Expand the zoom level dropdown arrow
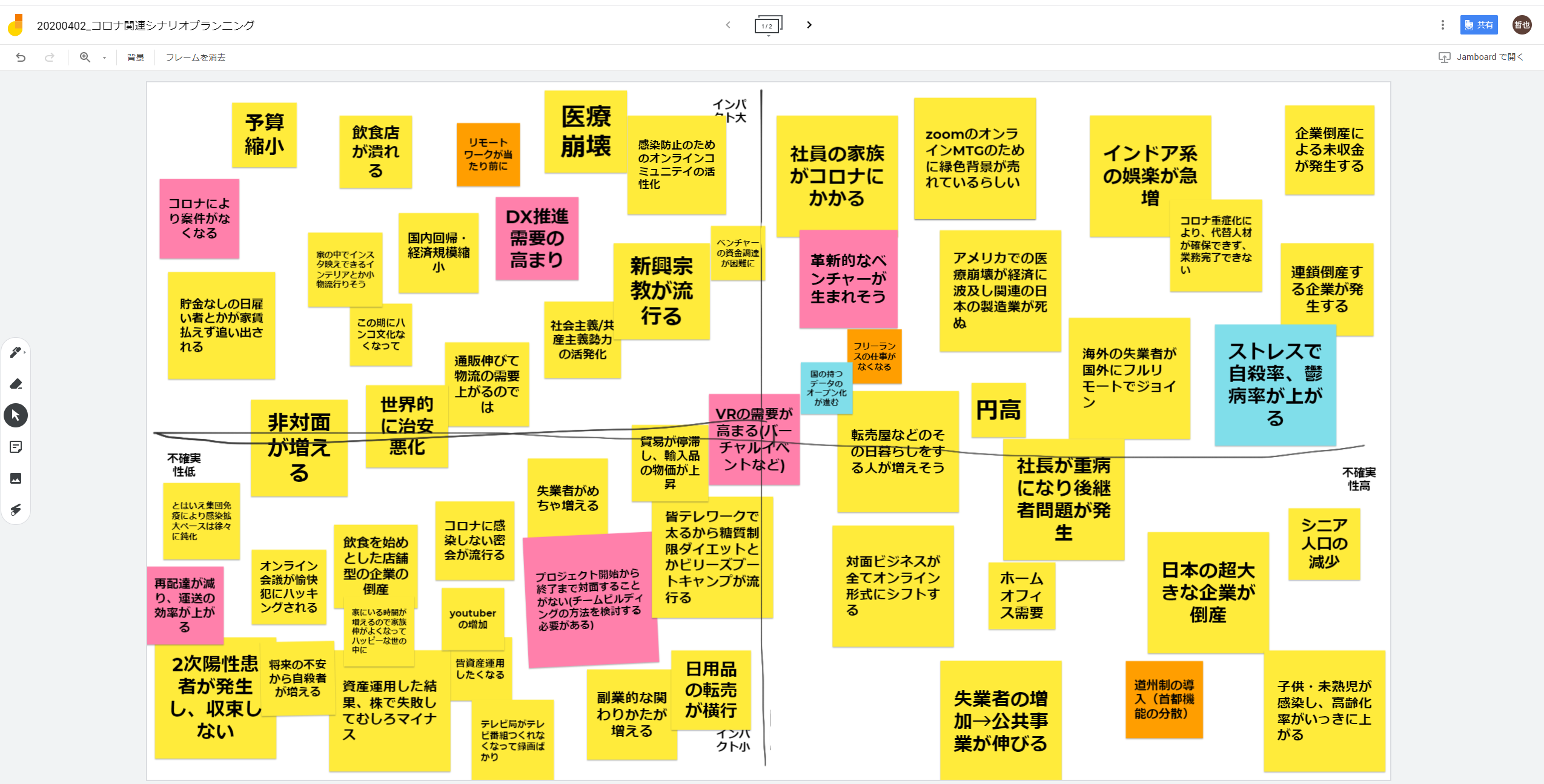This screenshot has height=784, width=1544. click(104, 58)
